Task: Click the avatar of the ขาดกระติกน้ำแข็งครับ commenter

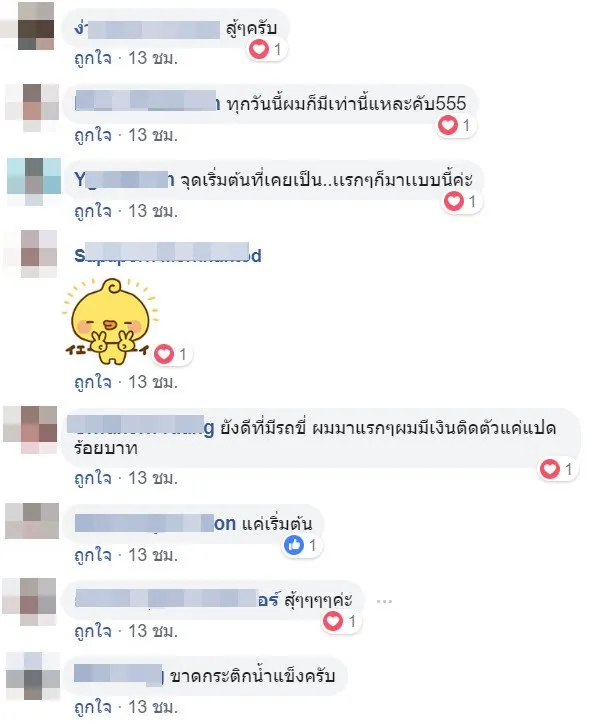Action: click(32, 676)
